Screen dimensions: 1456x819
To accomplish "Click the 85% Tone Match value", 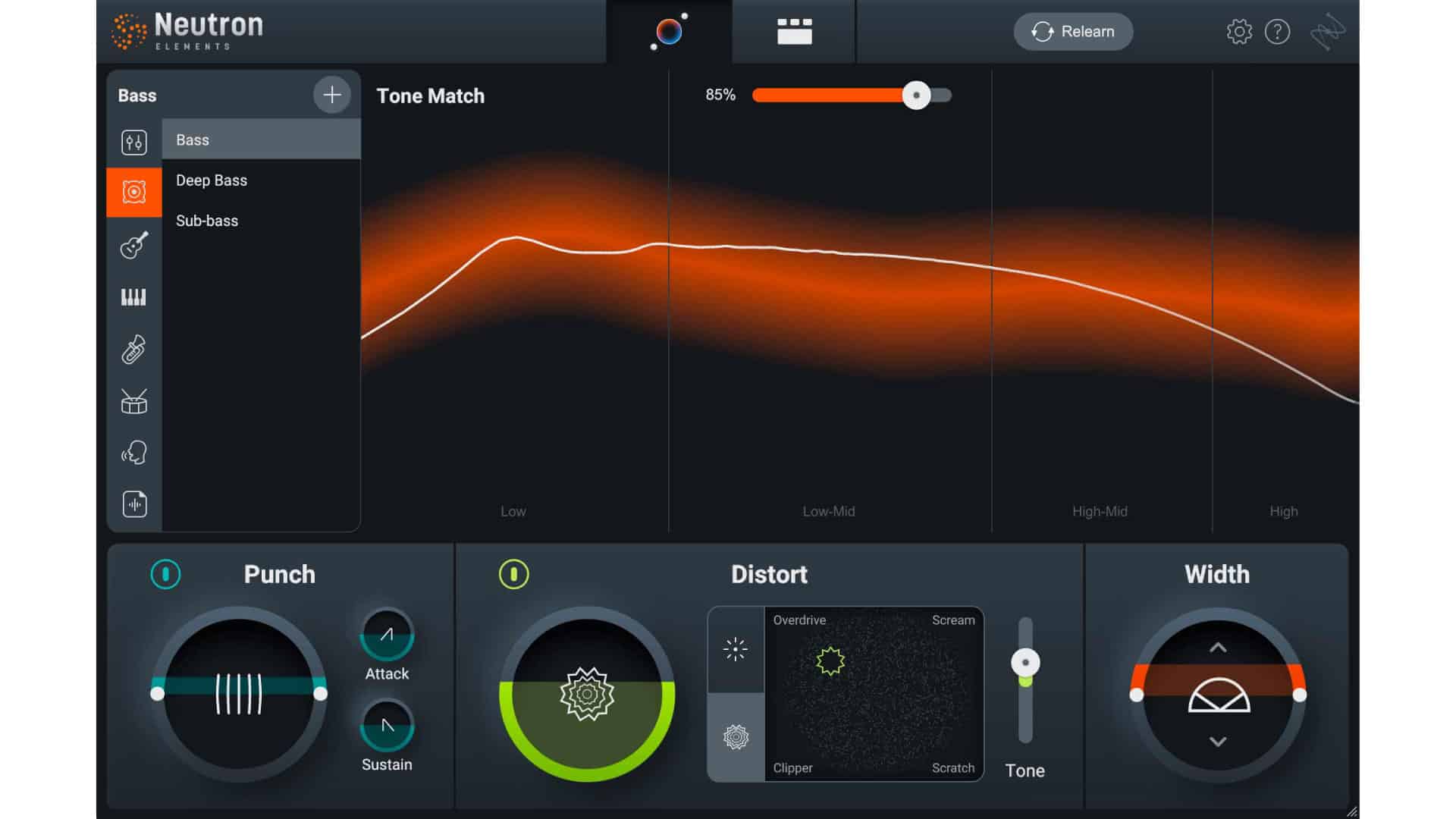I will click(720, 95).
